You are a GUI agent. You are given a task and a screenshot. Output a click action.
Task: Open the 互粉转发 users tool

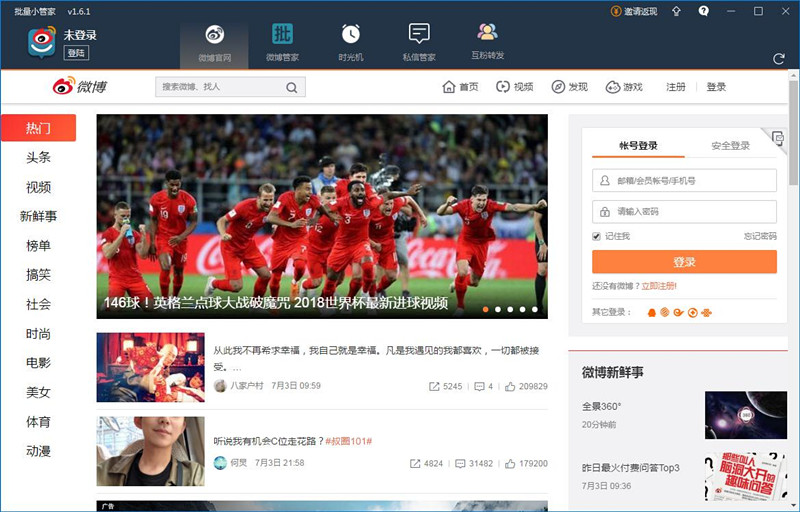tap(487, 32)
